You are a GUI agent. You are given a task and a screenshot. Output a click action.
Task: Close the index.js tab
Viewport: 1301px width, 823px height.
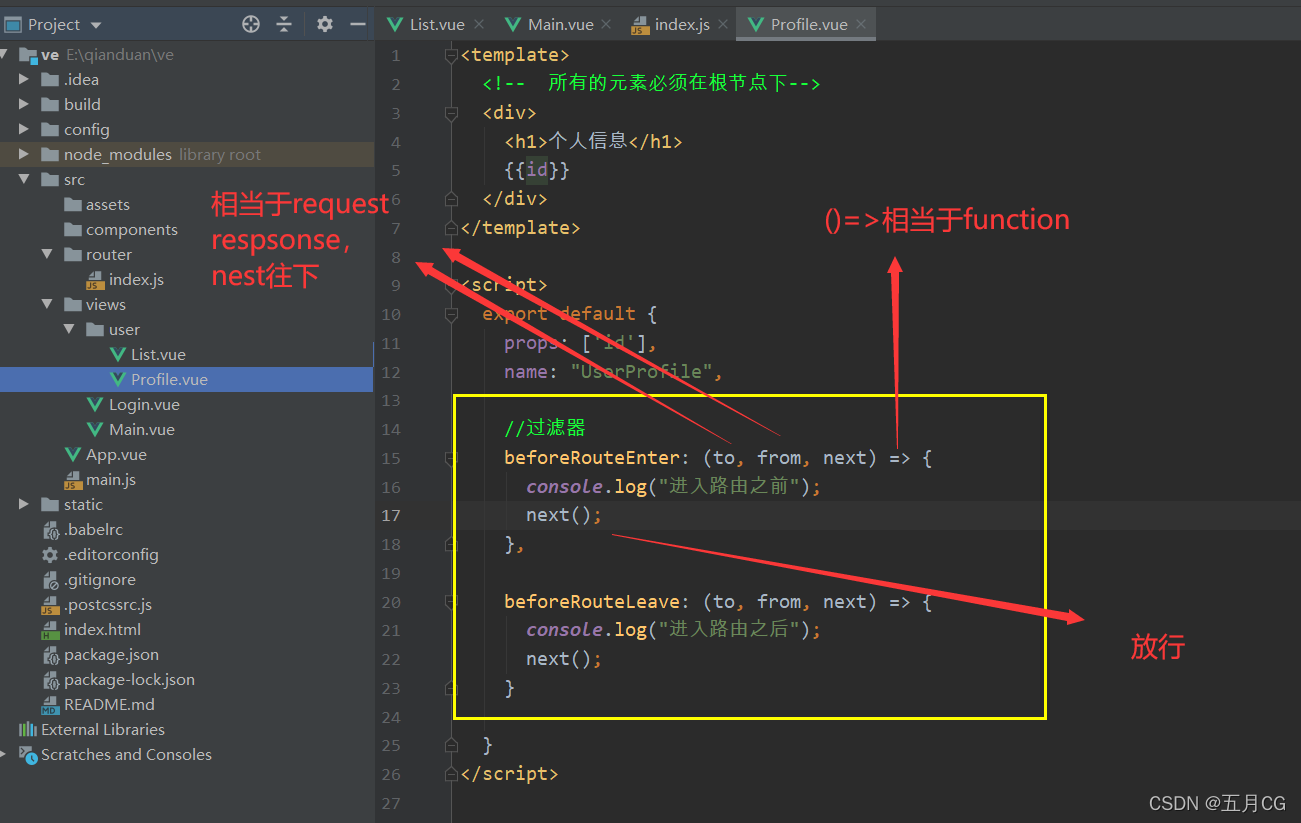pos(723,24)
